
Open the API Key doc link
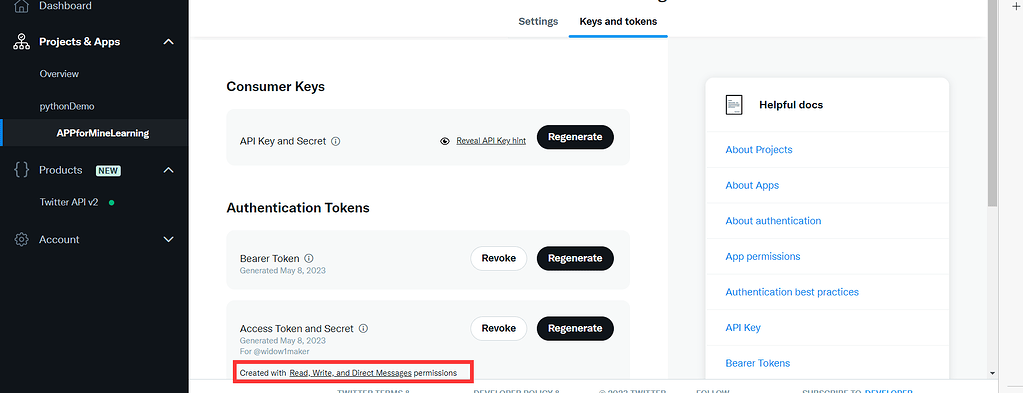[x=743, y=328]
